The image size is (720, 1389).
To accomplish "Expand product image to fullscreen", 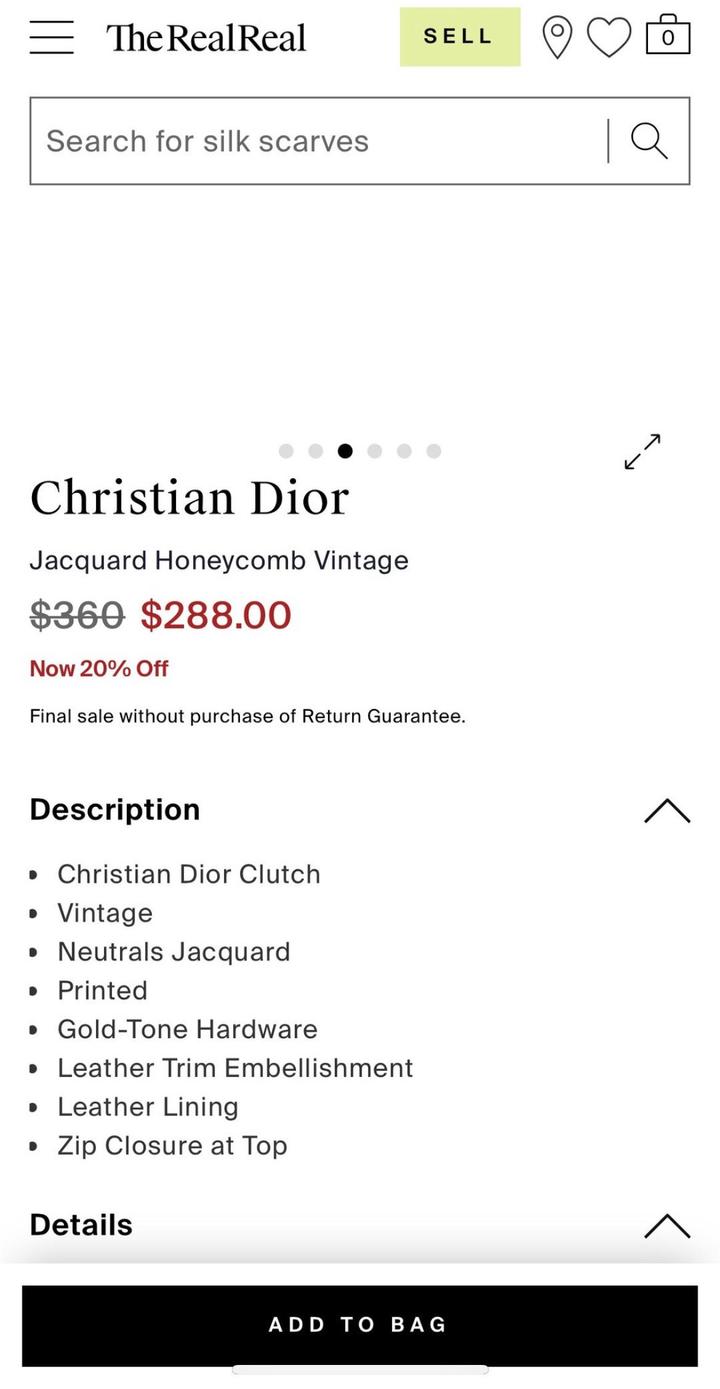I will pyautogui.click(x=642, y=452).
